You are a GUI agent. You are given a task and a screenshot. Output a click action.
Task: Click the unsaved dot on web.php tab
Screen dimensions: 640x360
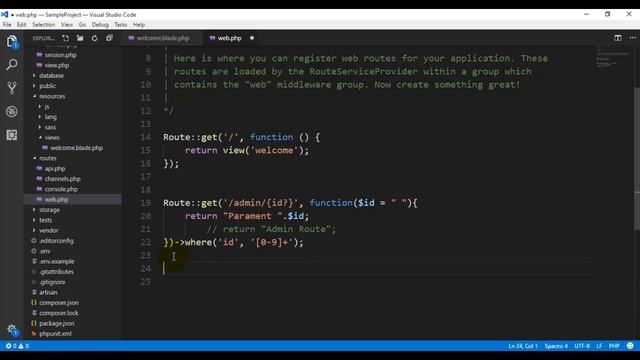(x=252, y=38)
